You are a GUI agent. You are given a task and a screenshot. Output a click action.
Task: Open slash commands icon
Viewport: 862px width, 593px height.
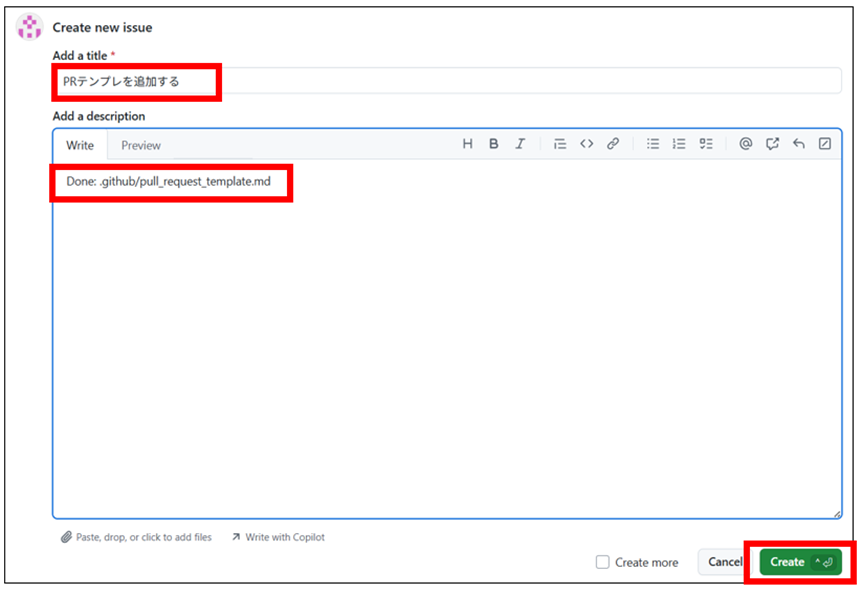[x=825, y=144]
